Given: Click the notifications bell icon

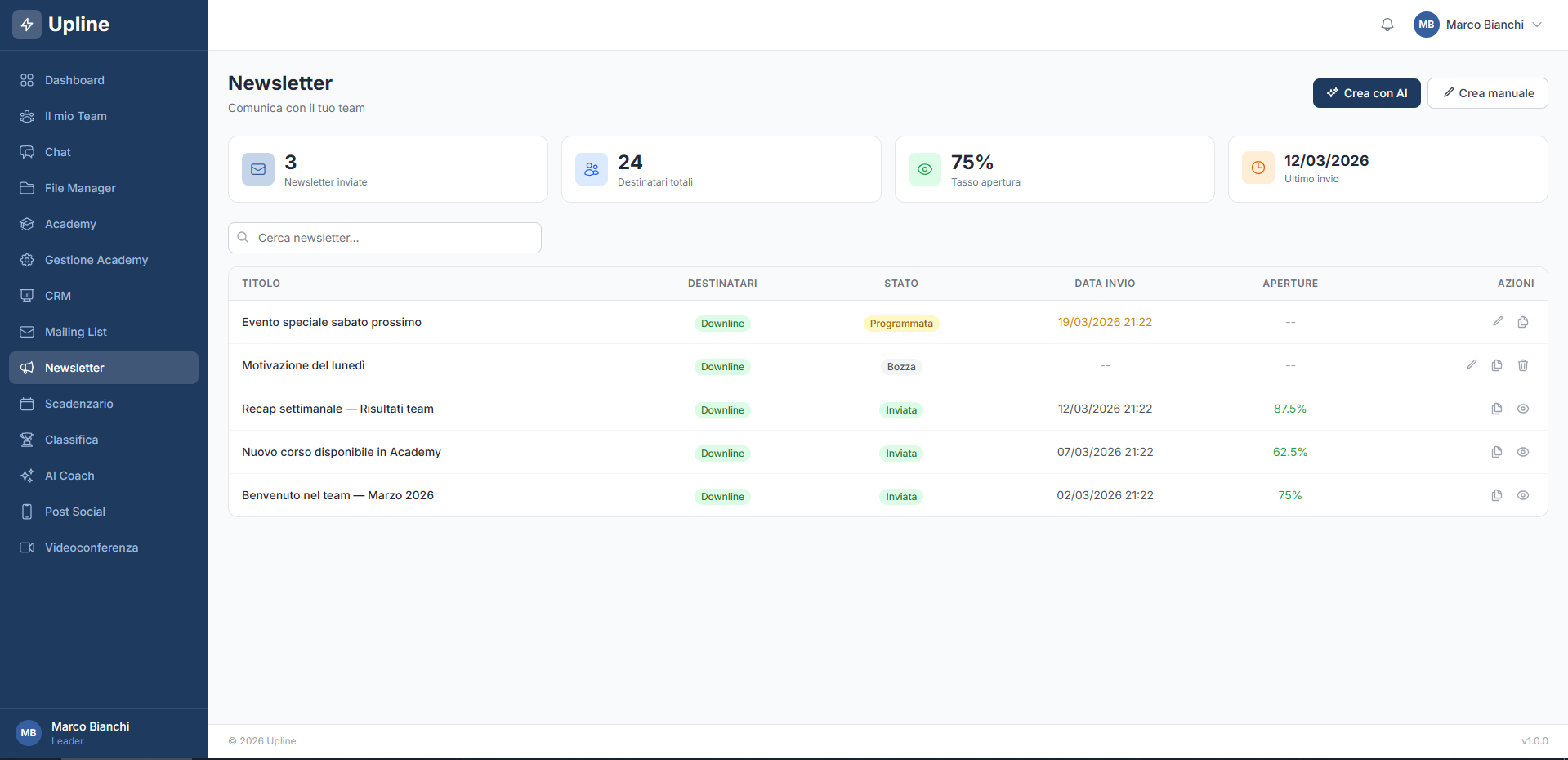Looking at the screenshot, I should (1387, 25).
